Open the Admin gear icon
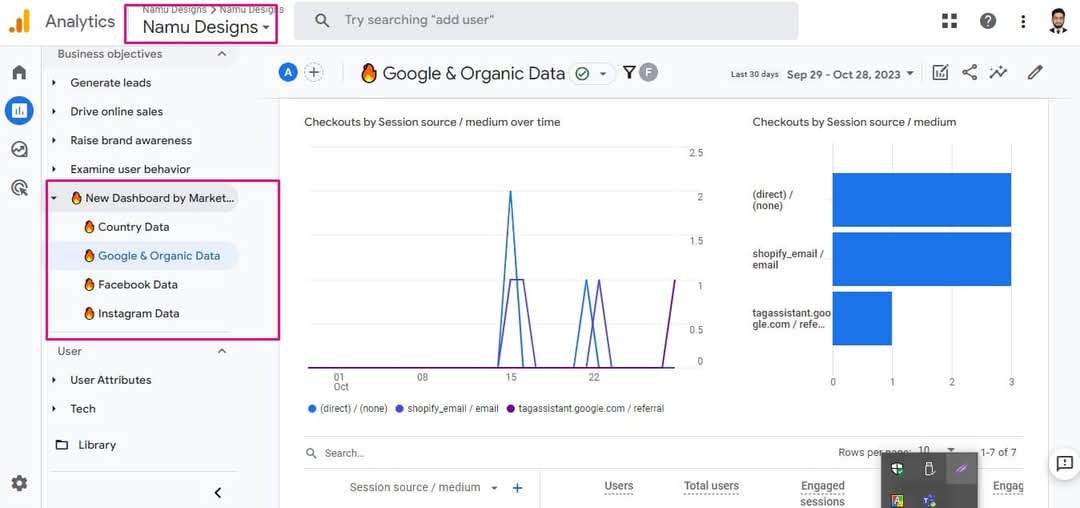The height and width of the screenshot is (508, 1080). (19, 483)
